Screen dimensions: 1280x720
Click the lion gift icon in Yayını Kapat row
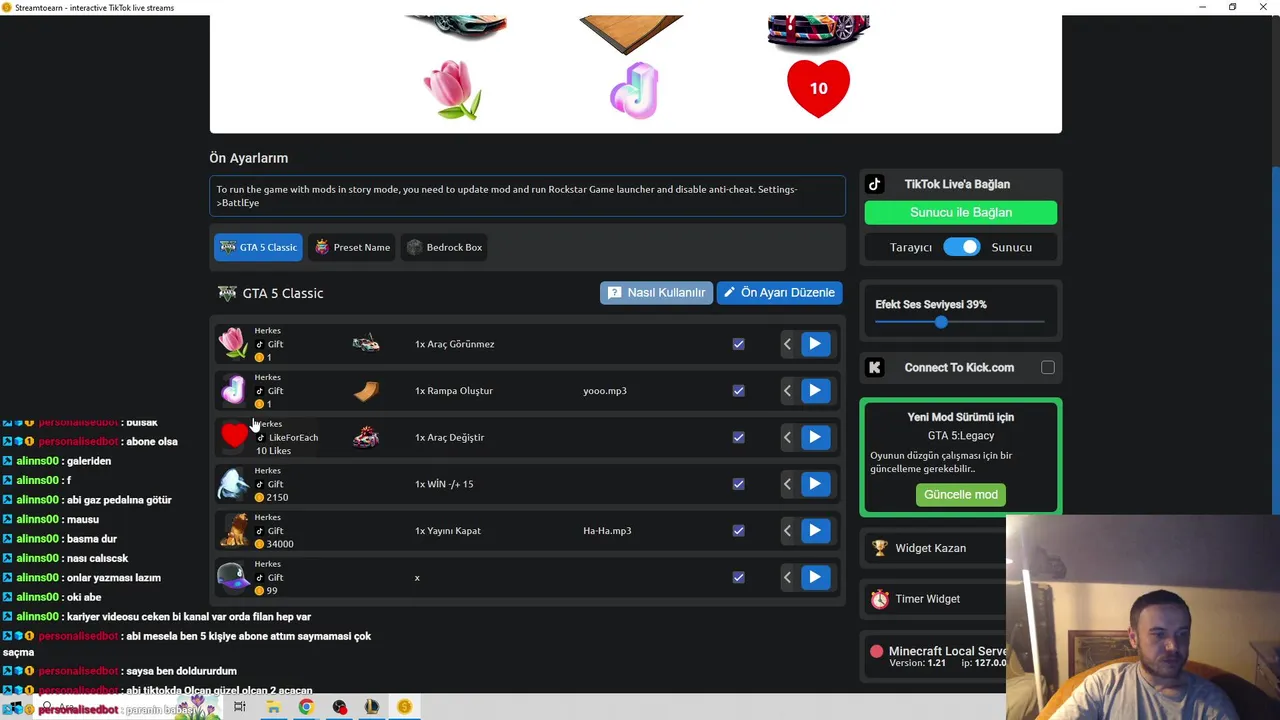[234, 530]
